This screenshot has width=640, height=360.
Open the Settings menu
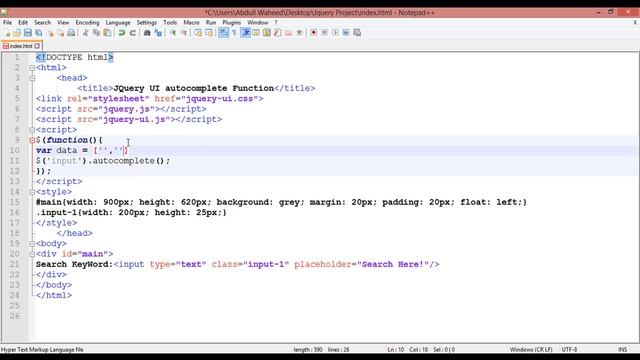point(147,22)
